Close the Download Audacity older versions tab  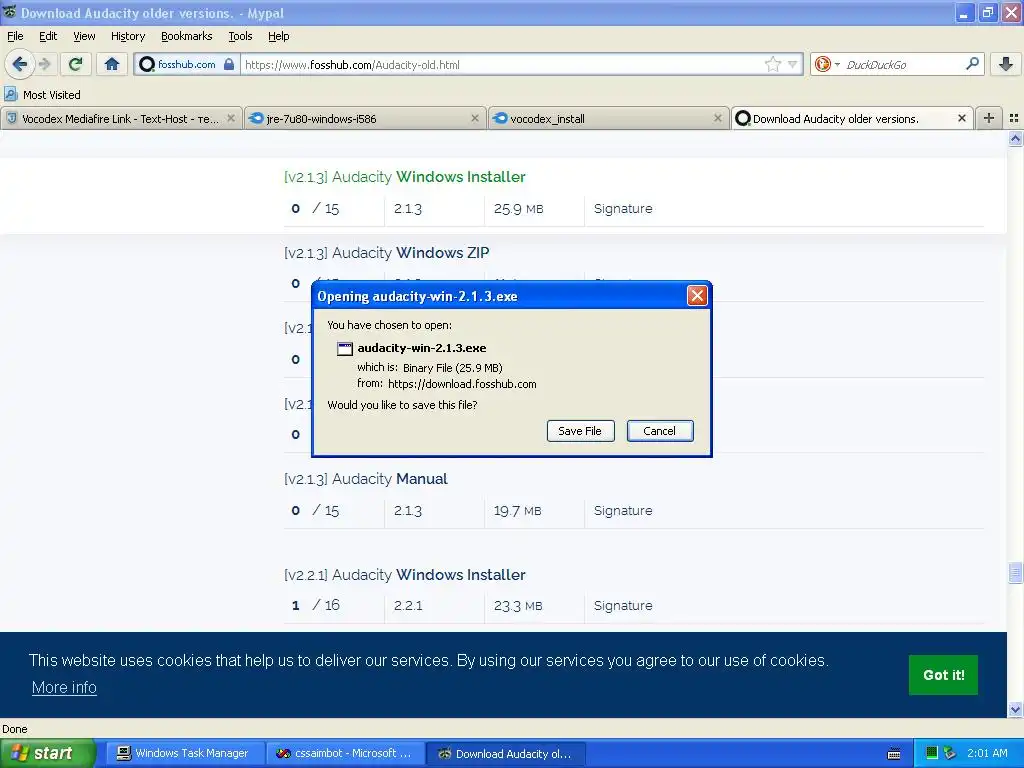[961, 118]
